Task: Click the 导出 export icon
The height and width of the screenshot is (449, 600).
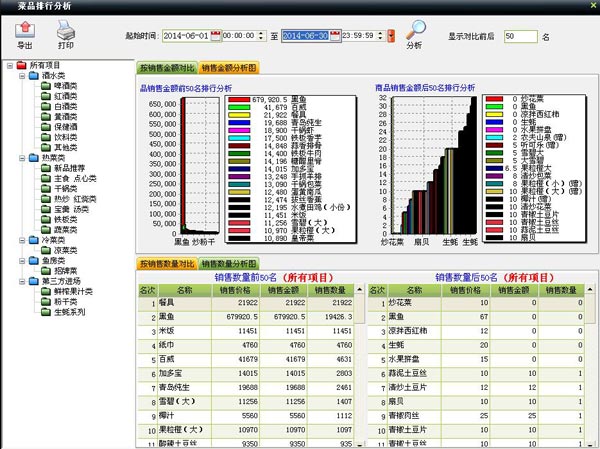Action: click(x=25, y=30)
